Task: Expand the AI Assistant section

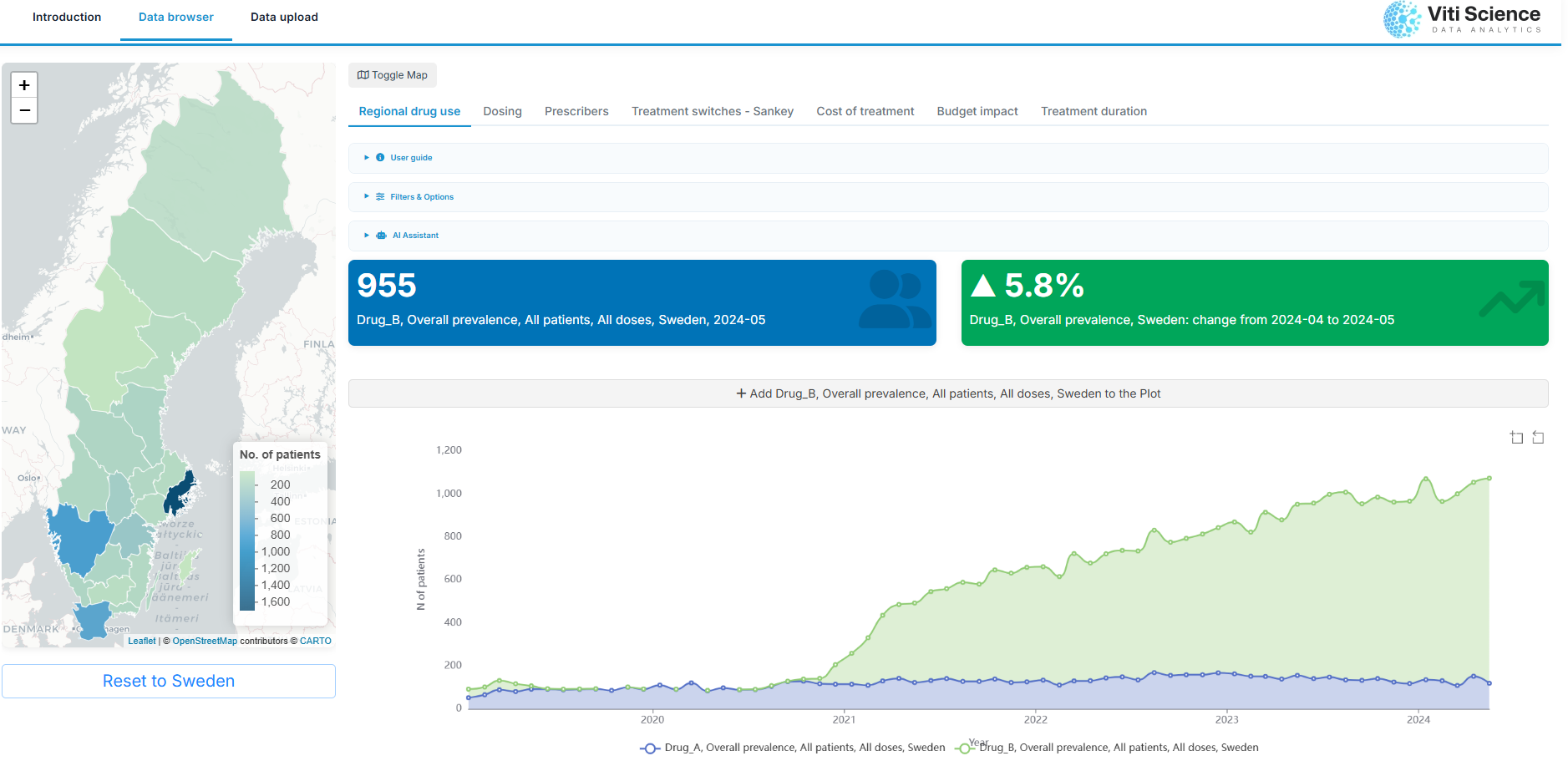Action: coord(948,236)
